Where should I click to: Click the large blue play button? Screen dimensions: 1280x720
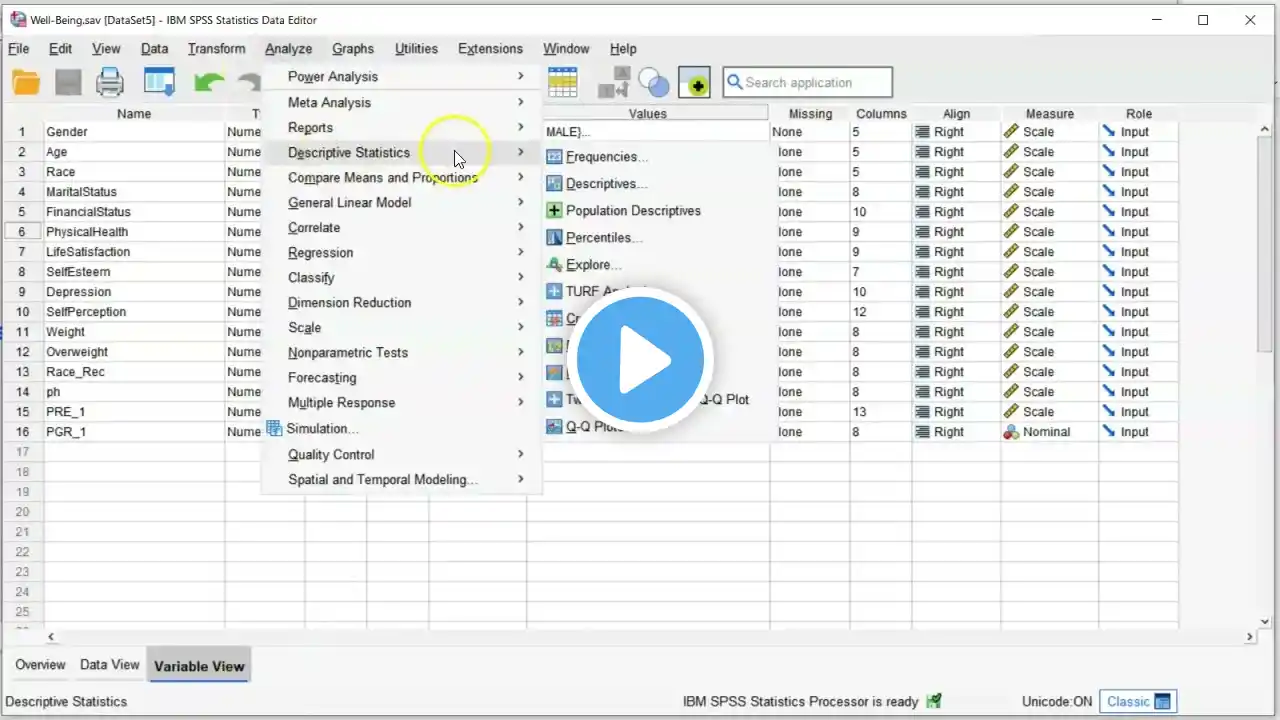click(640, 359)
